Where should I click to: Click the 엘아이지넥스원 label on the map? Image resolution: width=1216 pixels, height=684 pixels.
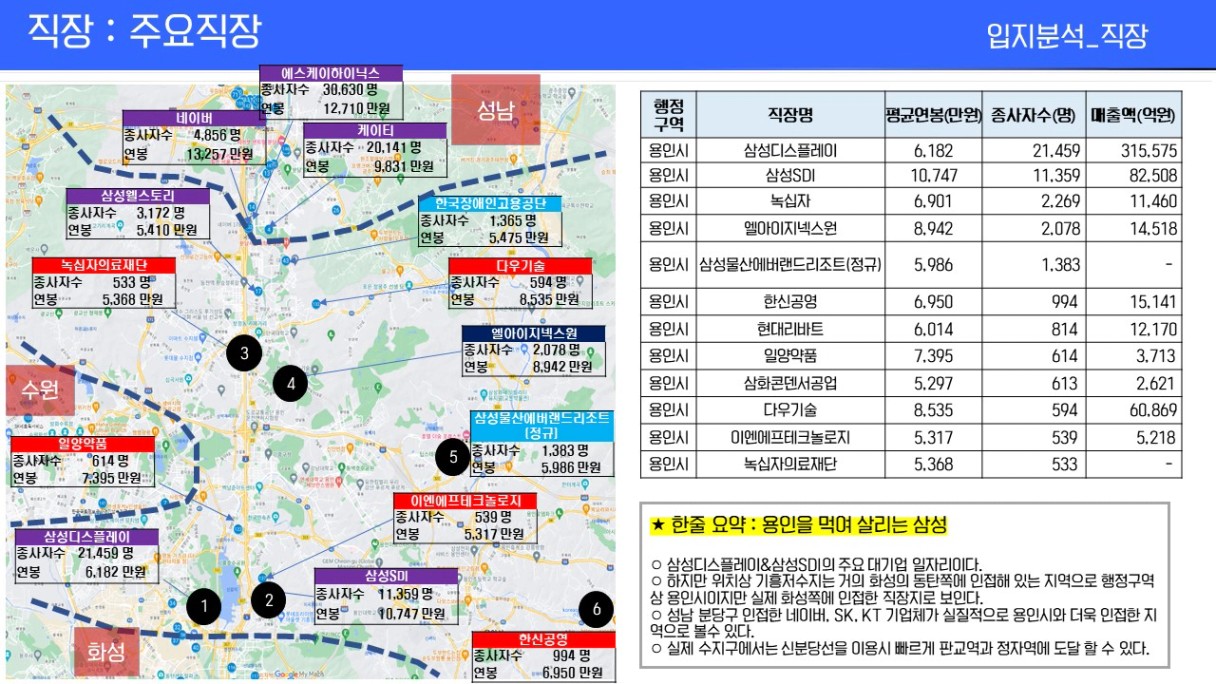click(x=534, y=333)
